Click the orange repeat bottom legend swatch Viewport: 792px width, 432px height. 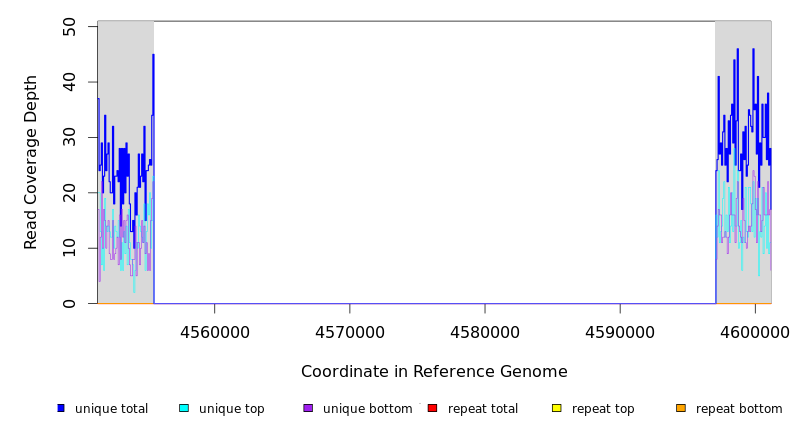pyautogui.click(x=681, y=408)
